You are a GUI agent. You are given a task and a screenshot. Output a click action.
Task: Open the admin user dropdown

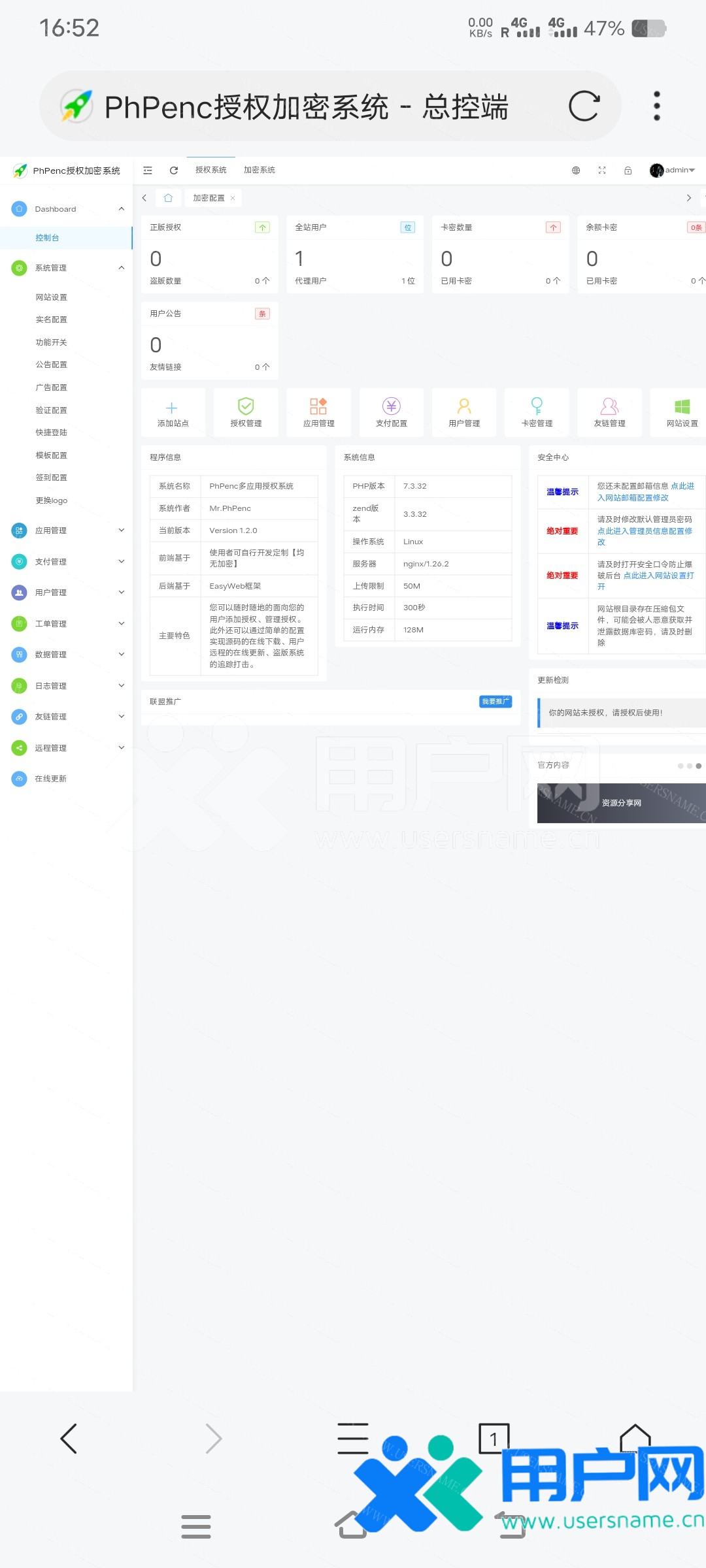pos(673,171)
